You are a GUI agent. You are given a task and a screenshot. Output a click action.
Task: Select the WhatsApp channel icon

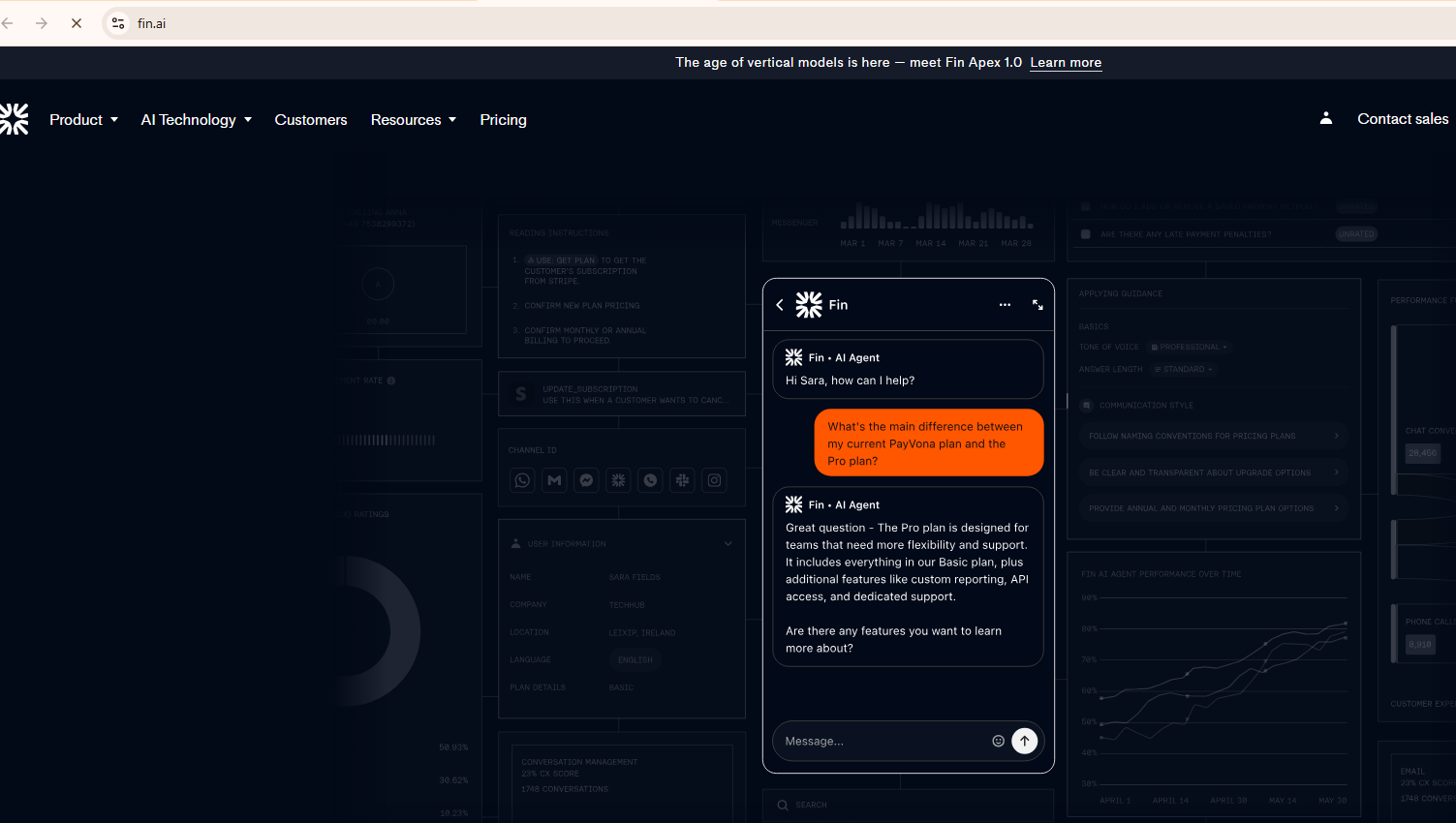522,479
